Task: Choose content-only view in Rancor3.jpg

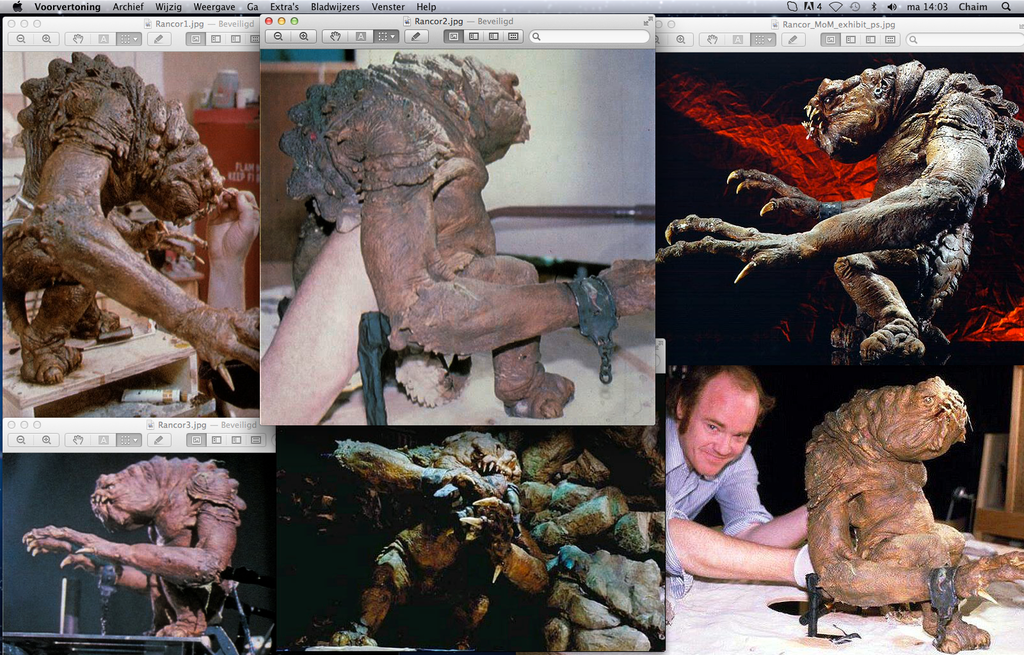Action: click(x=196, y=440)
